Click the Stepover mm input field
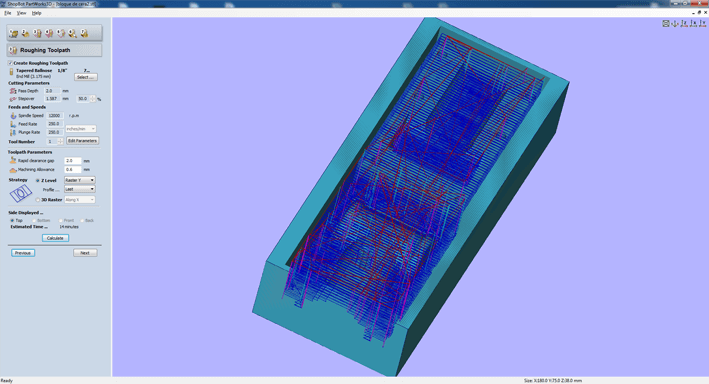The image size is (709, 384). tap(52, 99)
